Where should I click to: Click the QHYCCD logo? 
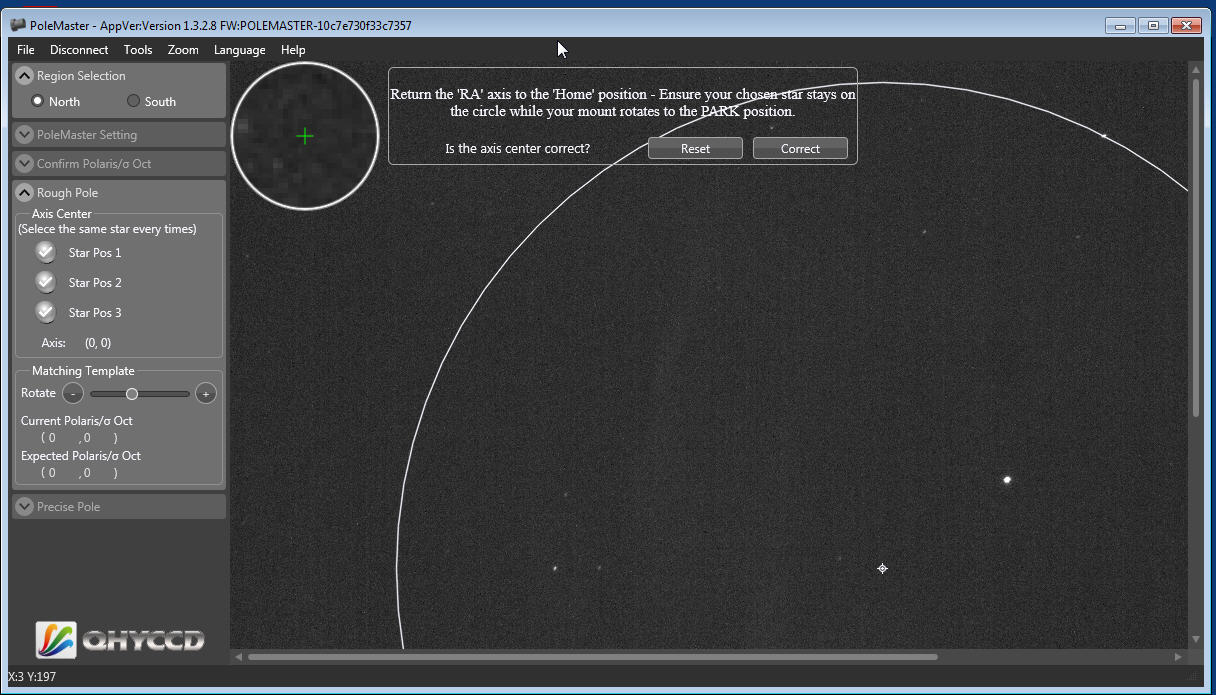[x=121, y=640]
